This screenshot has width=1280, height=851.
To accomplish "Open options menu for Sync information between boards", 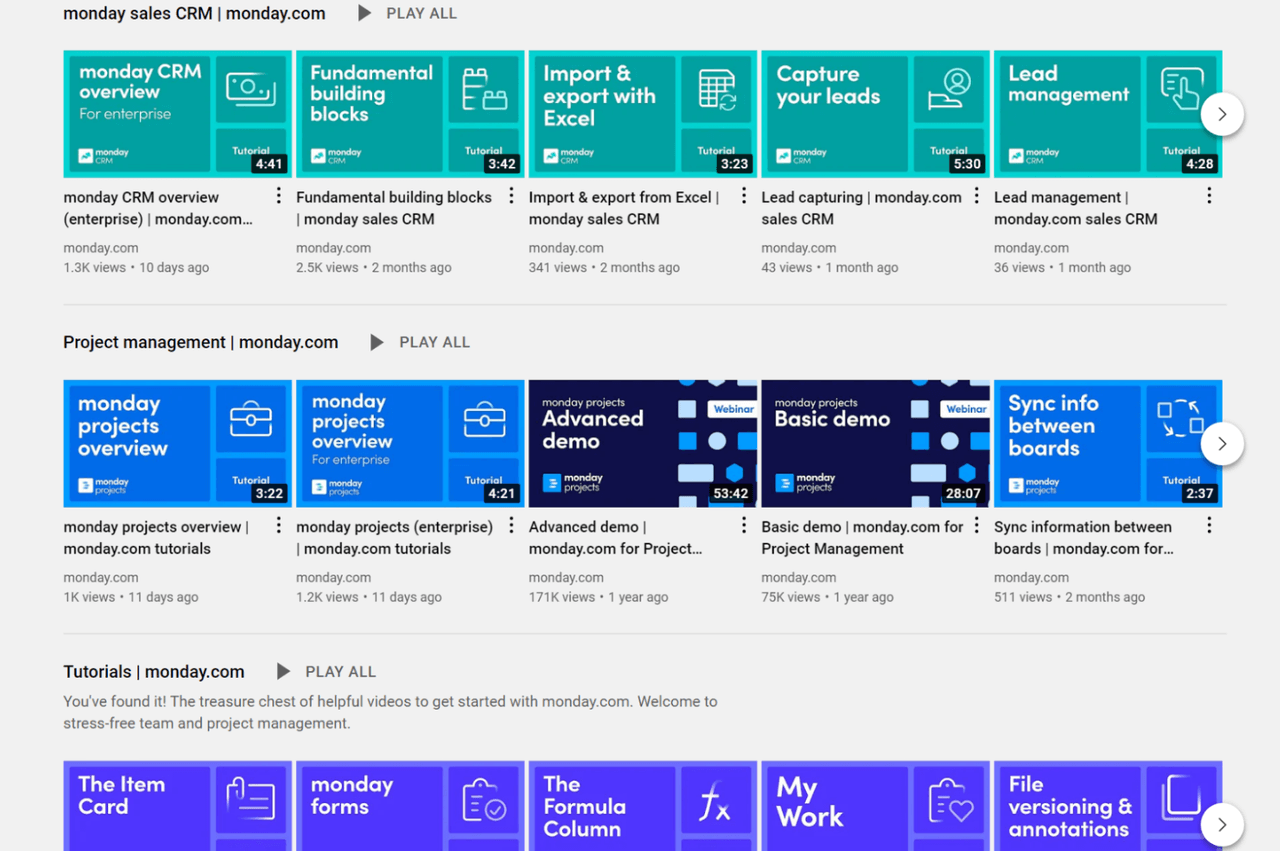I will 1209,525.
